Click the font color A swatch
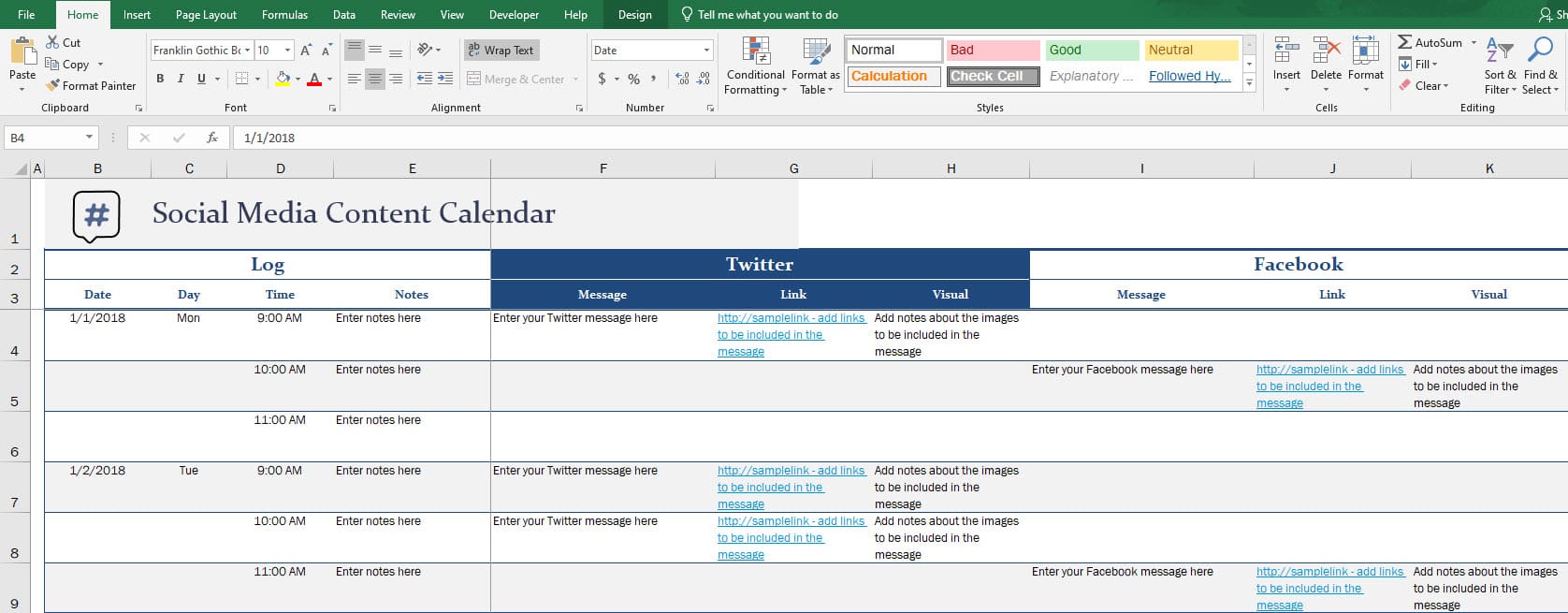Viewport: 1568px width, 613px height. (x=314, y=79)
